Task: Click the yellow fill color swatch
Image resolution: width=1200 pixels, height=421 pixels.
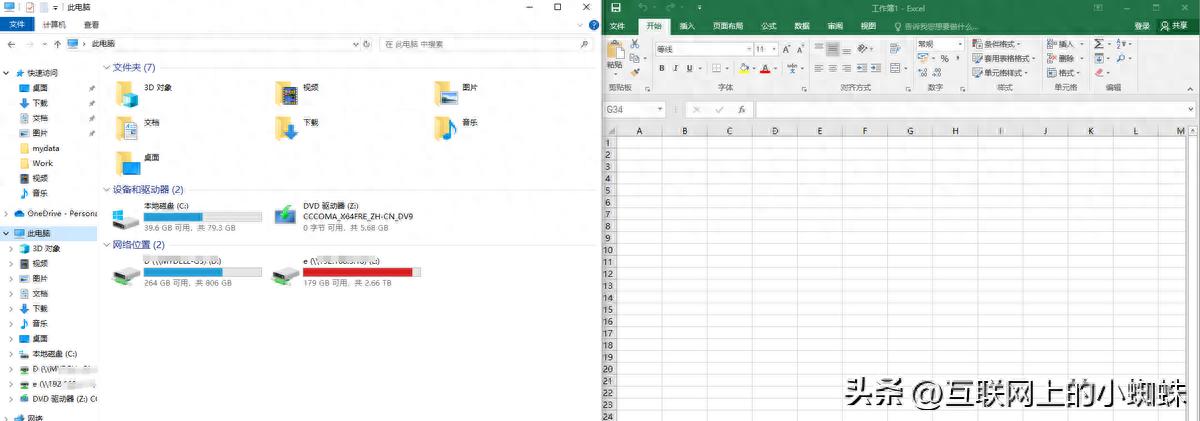Action: click(743, 69)
